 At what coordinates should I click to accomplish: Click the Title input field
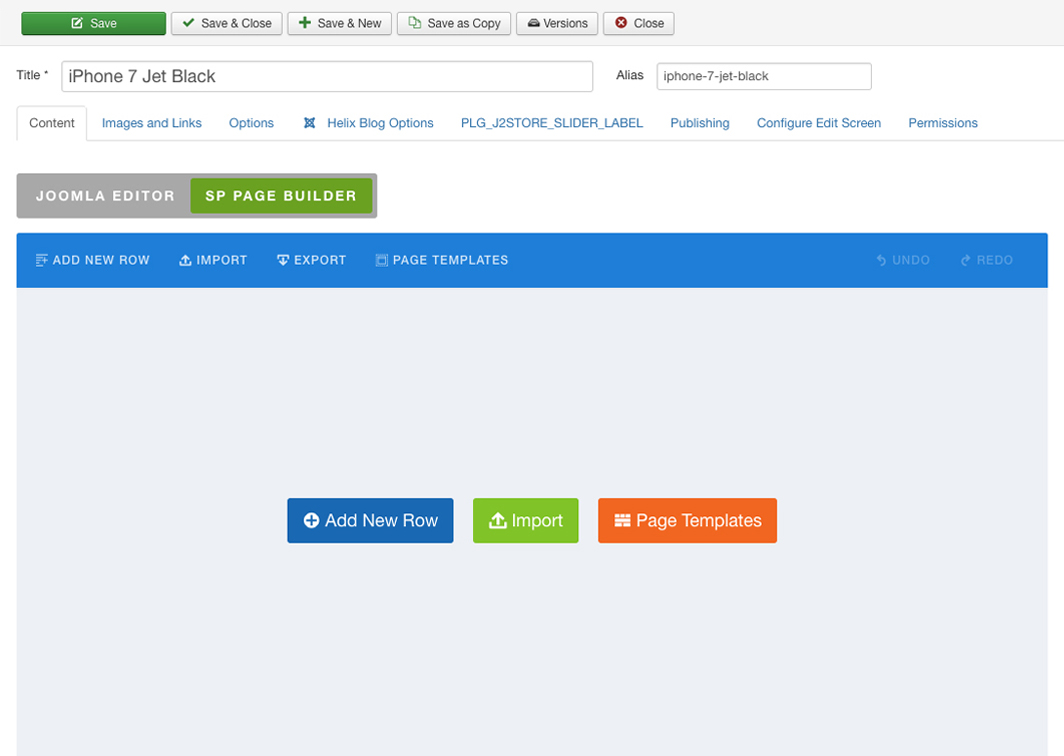(327, 76)
